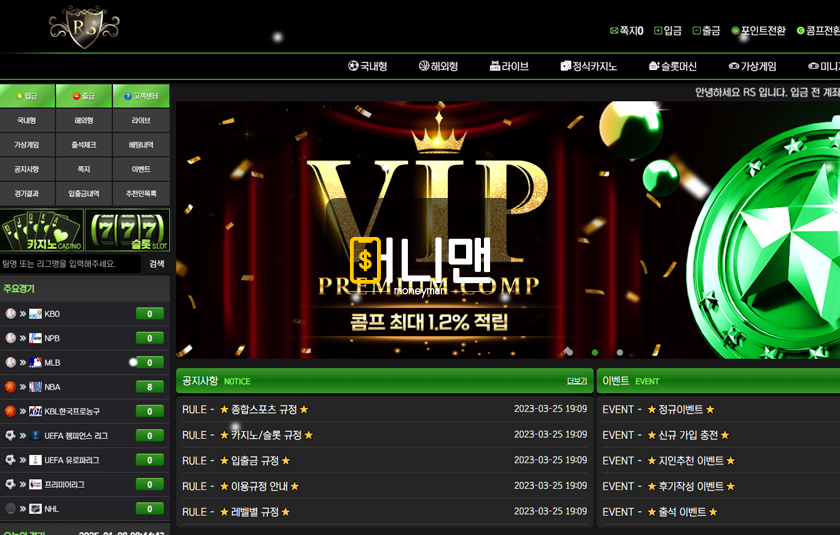Screen dimensions: 840x535
Task: Select the green active banner slide dot
Action: [x=595, y=352]
